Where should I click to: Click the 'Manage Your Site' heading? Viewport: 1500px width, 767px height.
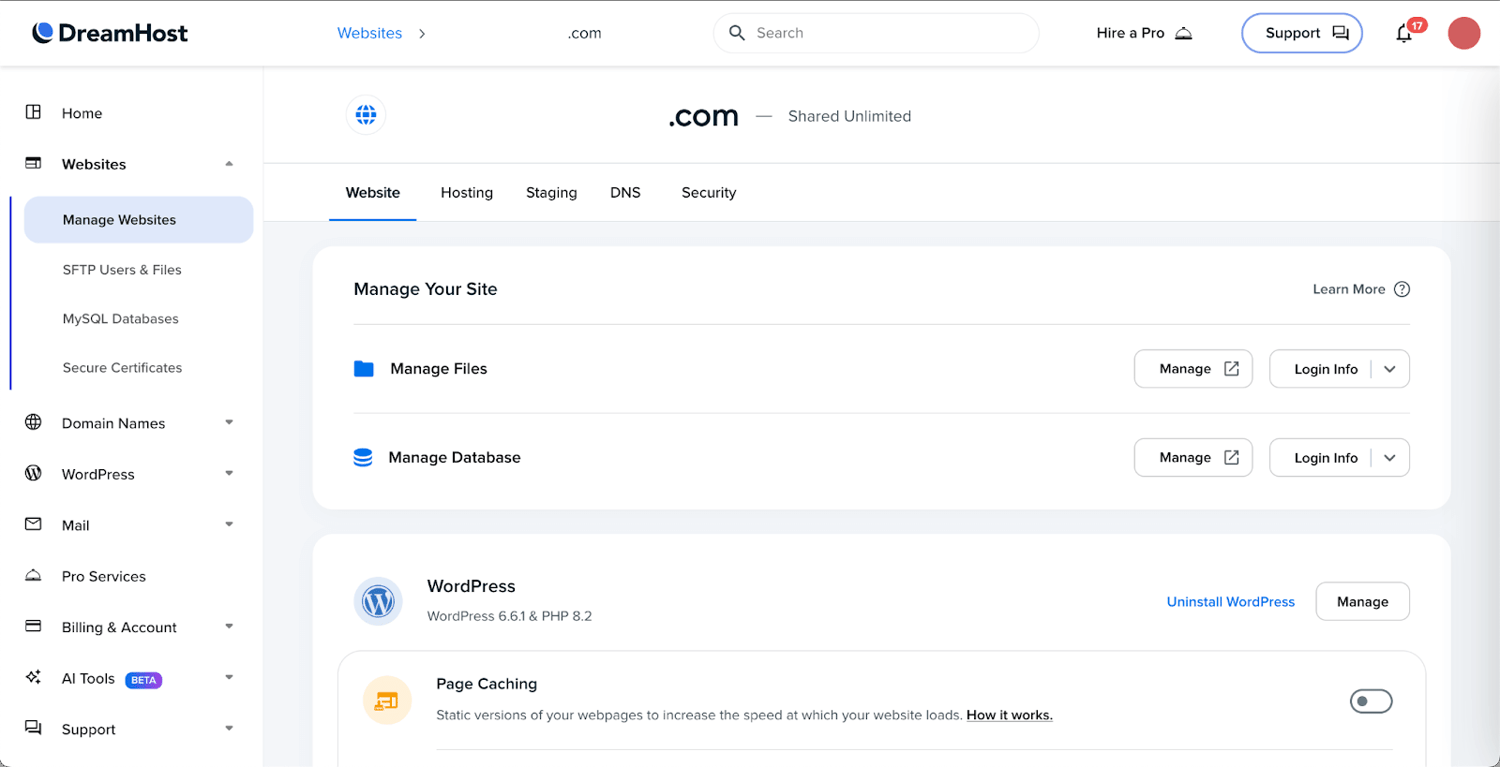tap(425, 289)
